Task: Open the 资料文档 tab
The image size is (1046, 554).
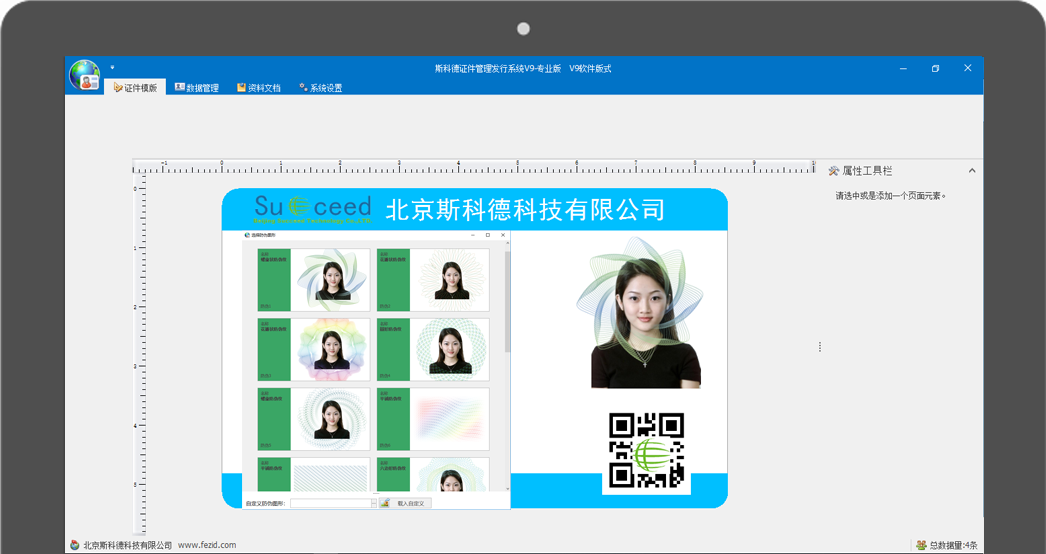Action: [x=259, y=87]
